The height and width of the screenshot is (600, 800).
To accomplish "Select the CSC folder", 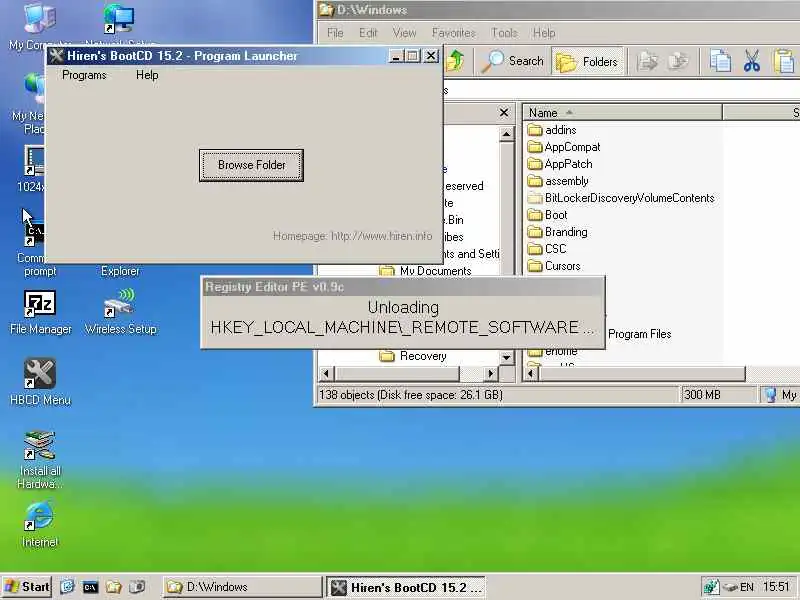I will pyautogui.click(x=547, y=249).
